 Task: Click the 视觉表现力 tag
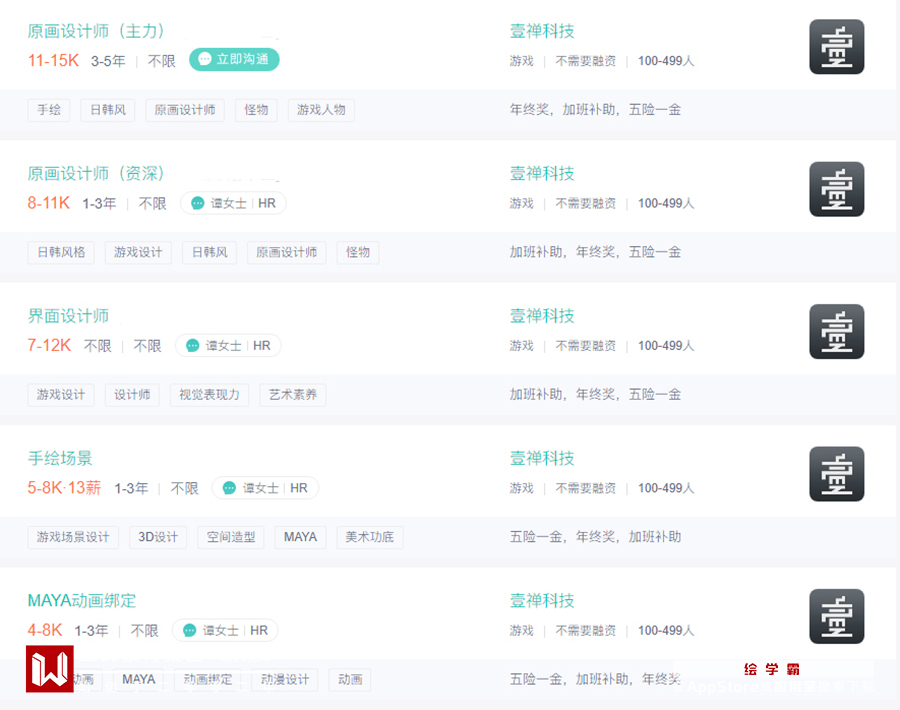(210, 395)
